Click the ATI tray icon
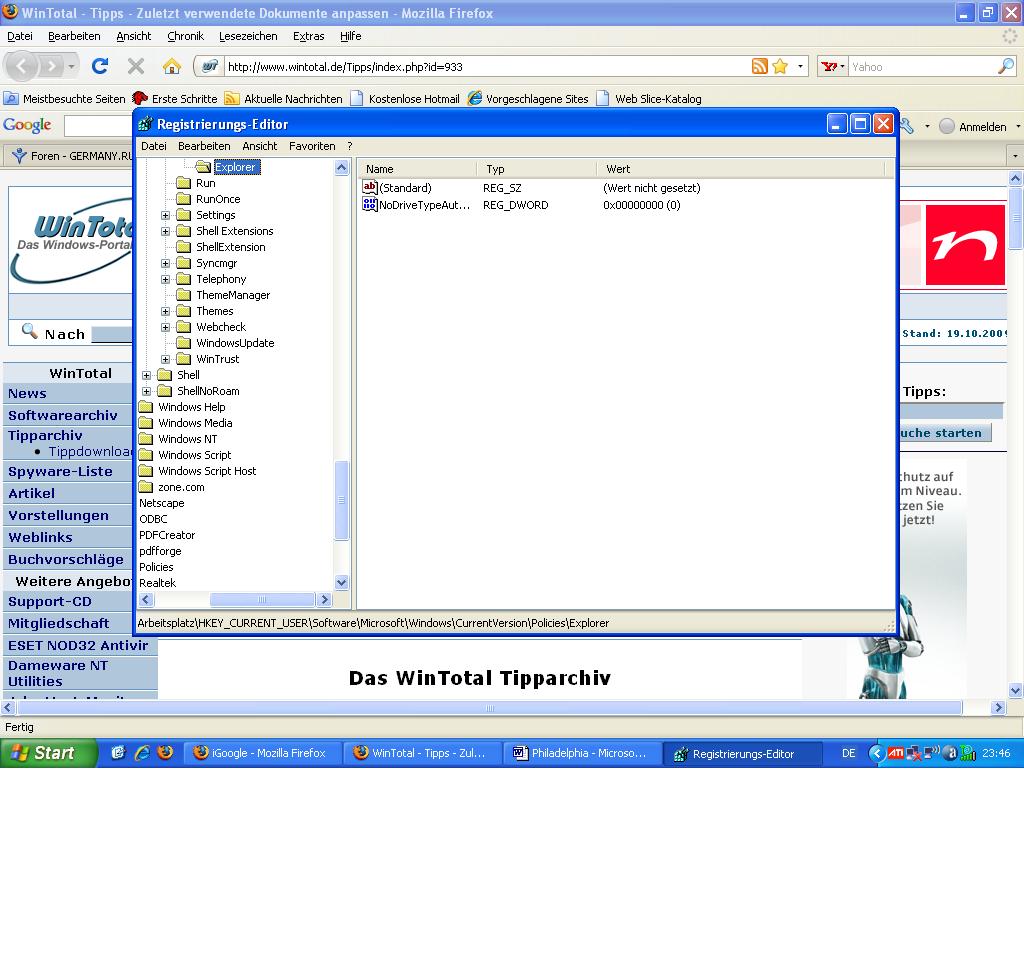Viewport: 1024px width, 954px height. point(895,753)
